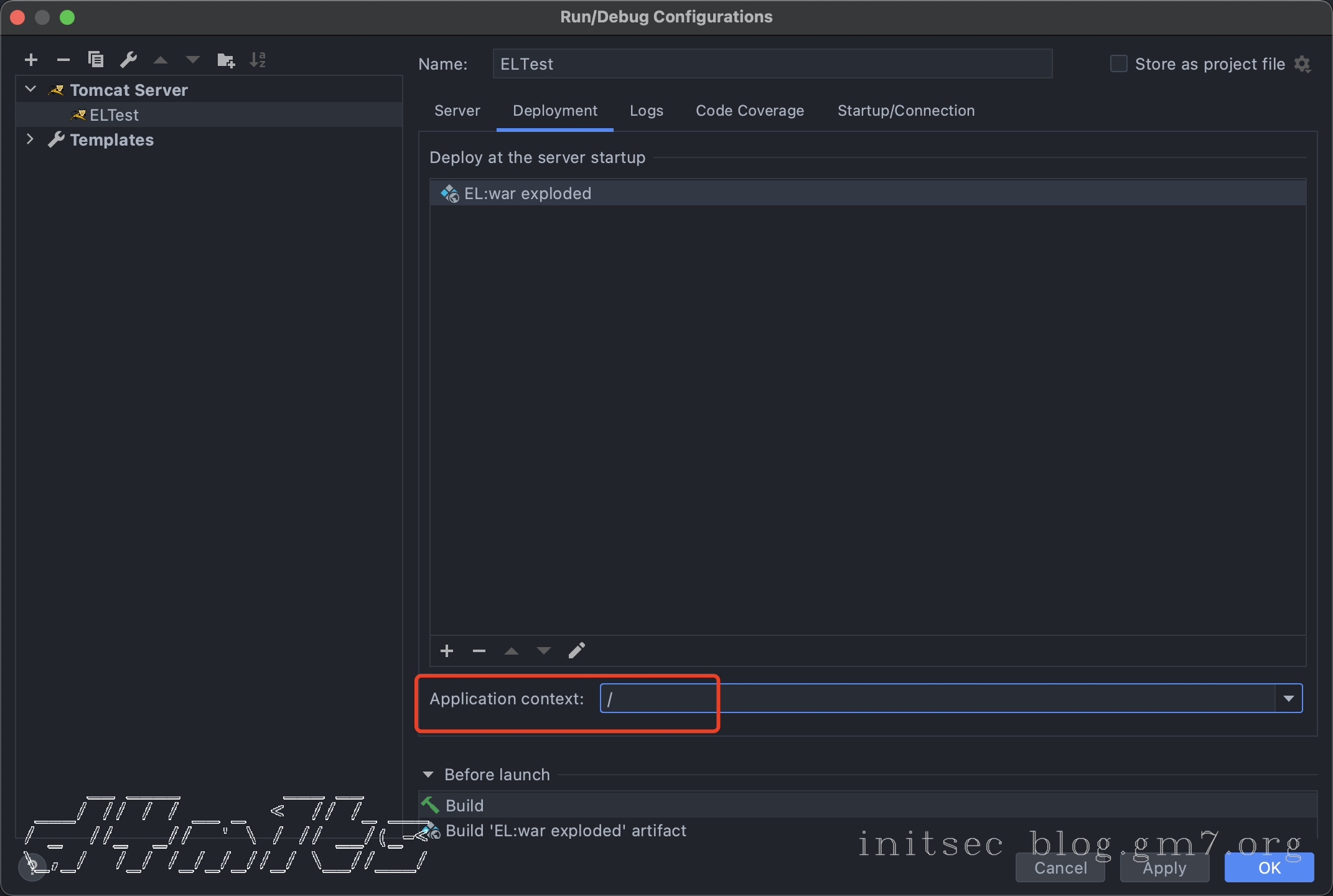Open the Startup/Connection tab

point(905,111)
